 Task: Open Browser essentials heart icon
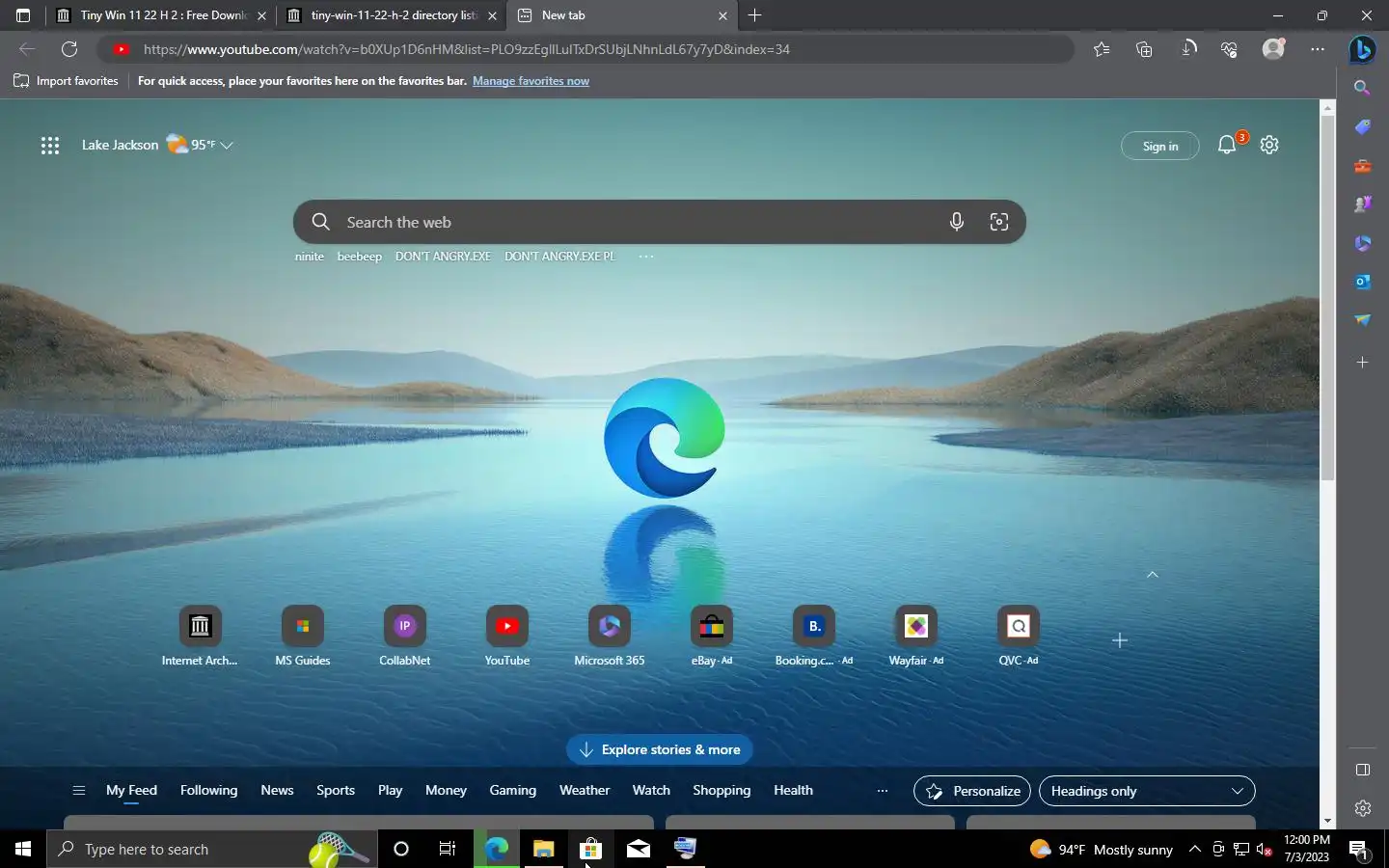click(x=1229, y=49)
